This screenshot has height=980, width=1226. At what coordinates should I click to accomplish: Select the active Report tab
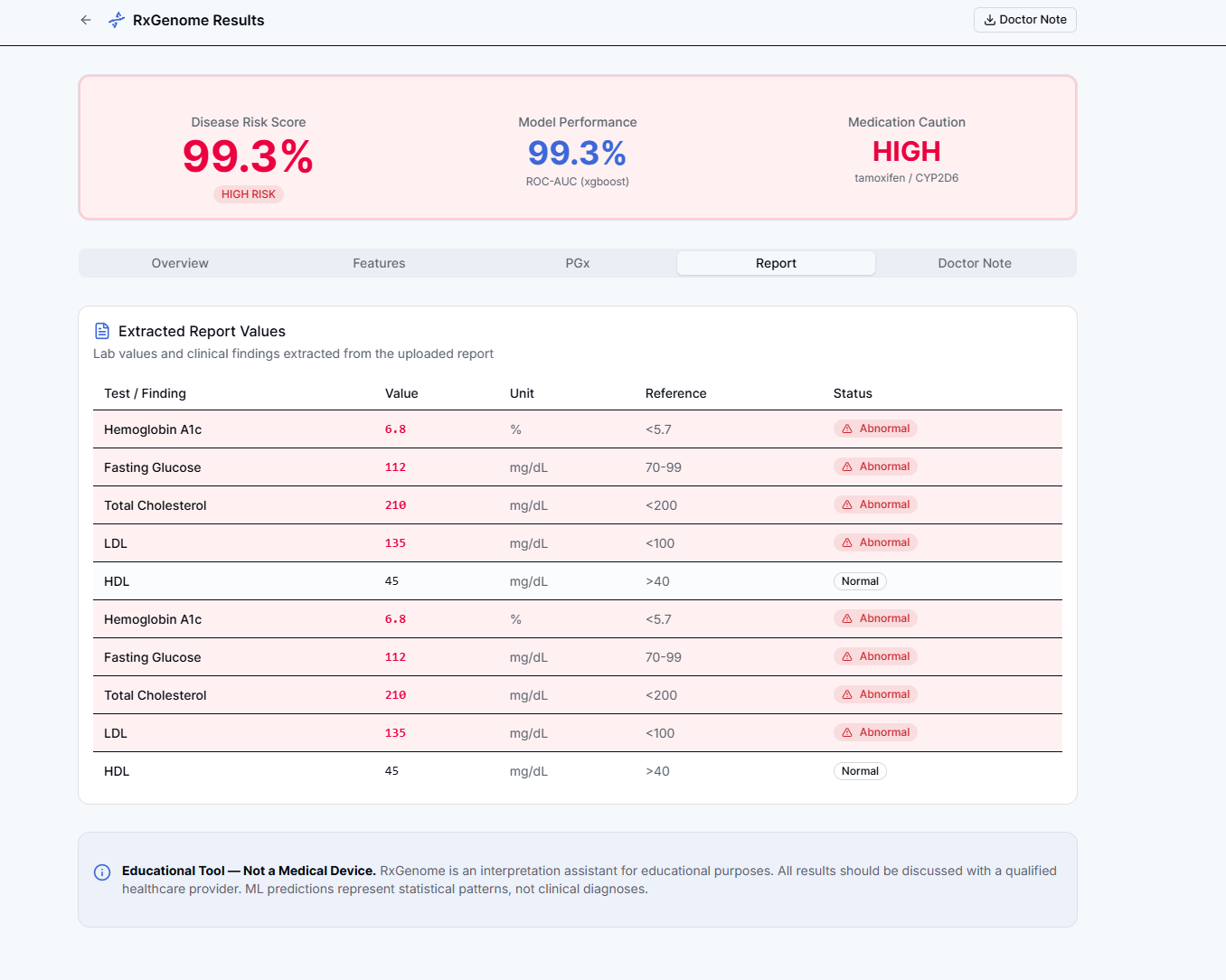tap(776, 263)
